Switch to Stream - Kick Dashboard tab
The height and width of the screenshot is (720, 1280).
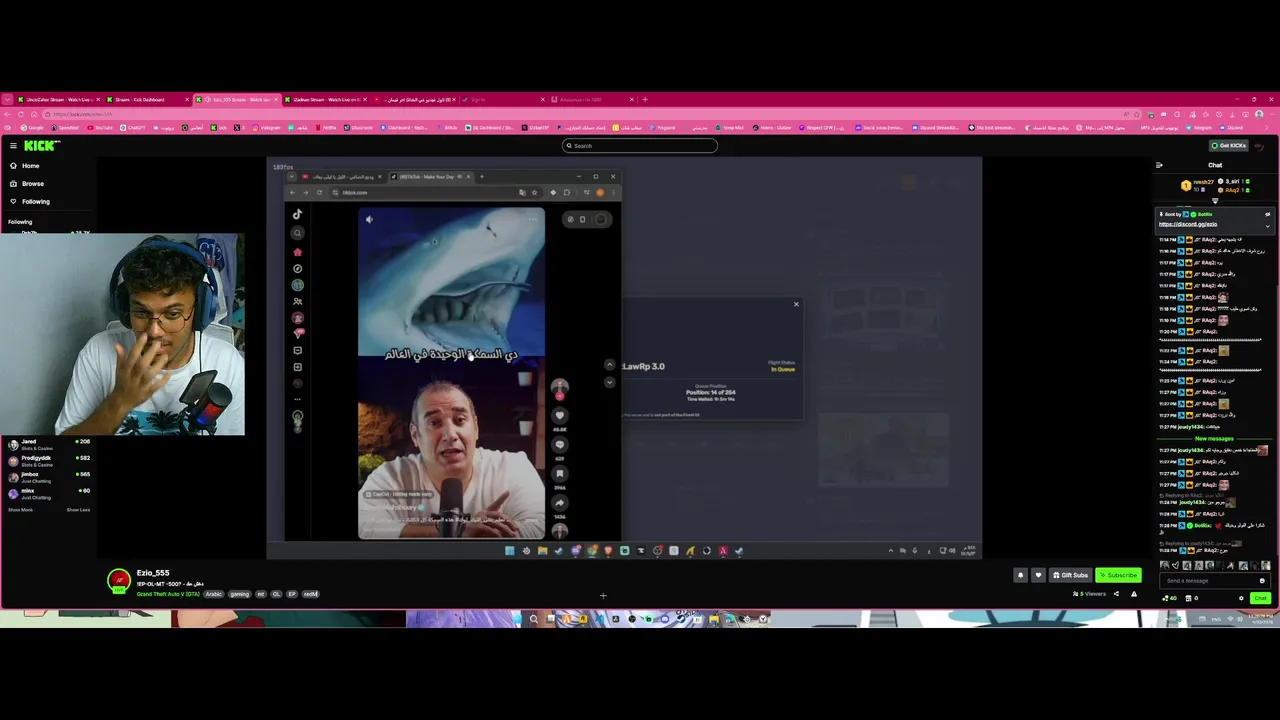pyautogui.click(x=148, y=100)
